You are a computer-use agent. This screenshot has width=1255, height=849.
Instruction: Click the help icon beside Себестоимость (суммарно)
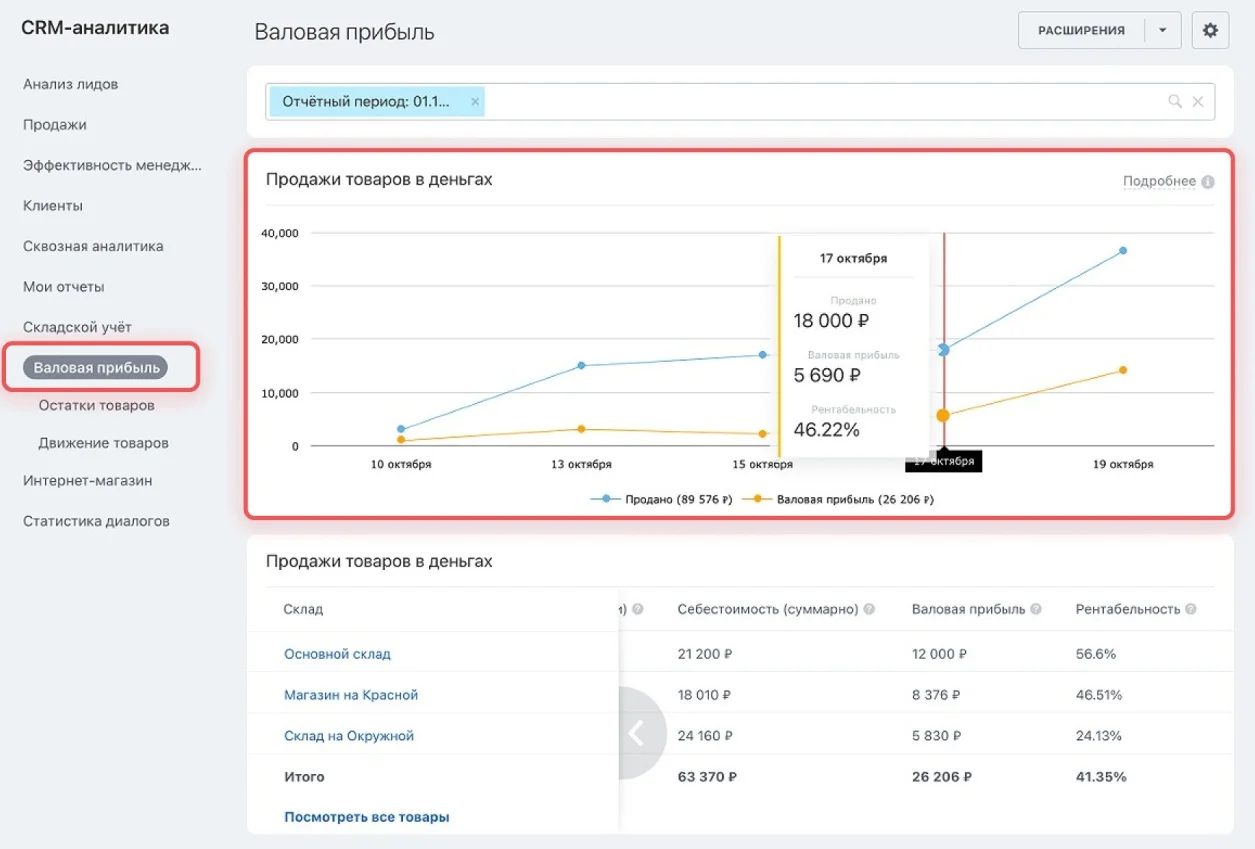869,609
